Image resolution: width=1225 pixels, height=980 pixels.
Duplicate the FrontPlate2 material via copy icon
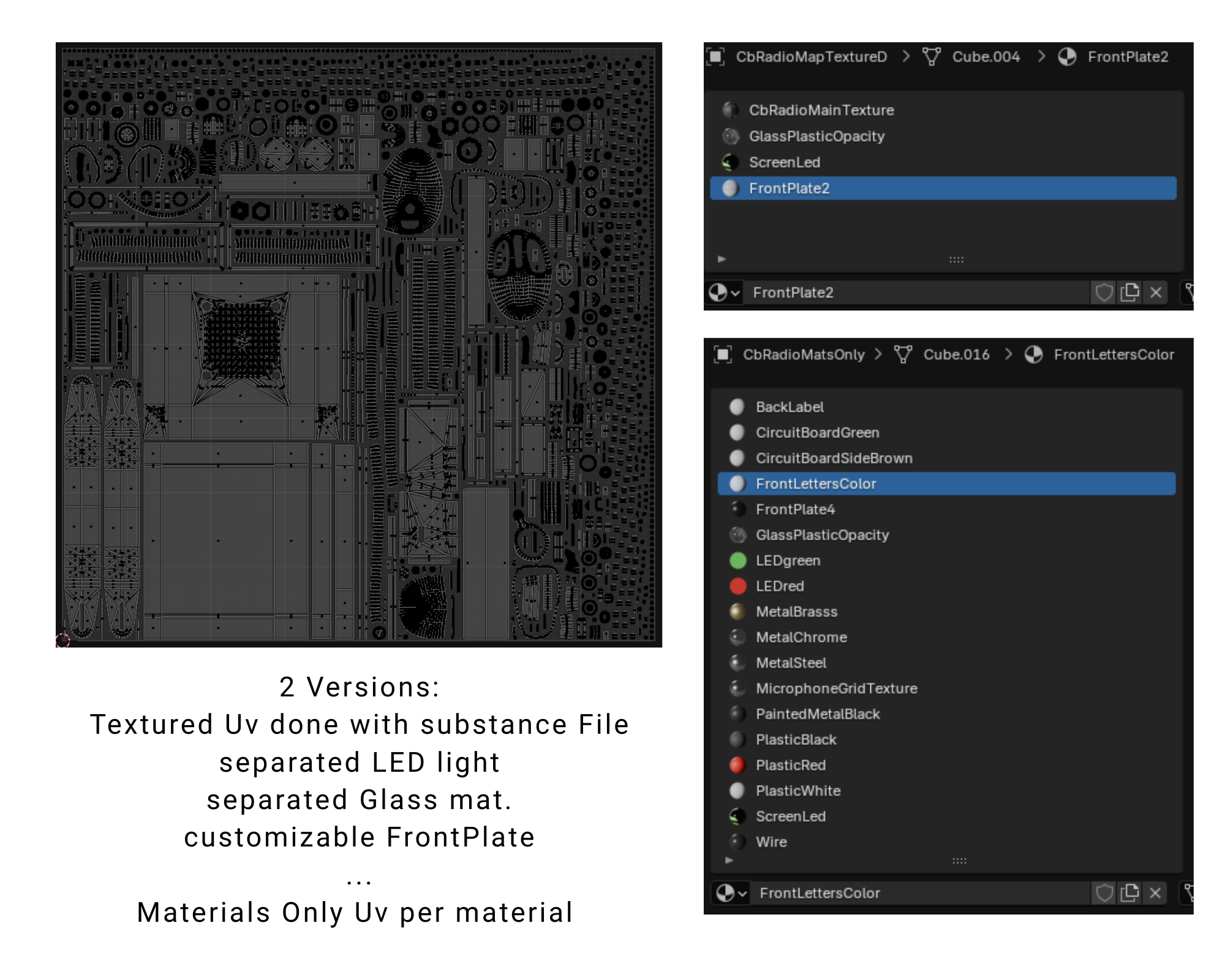[1129, 293]
